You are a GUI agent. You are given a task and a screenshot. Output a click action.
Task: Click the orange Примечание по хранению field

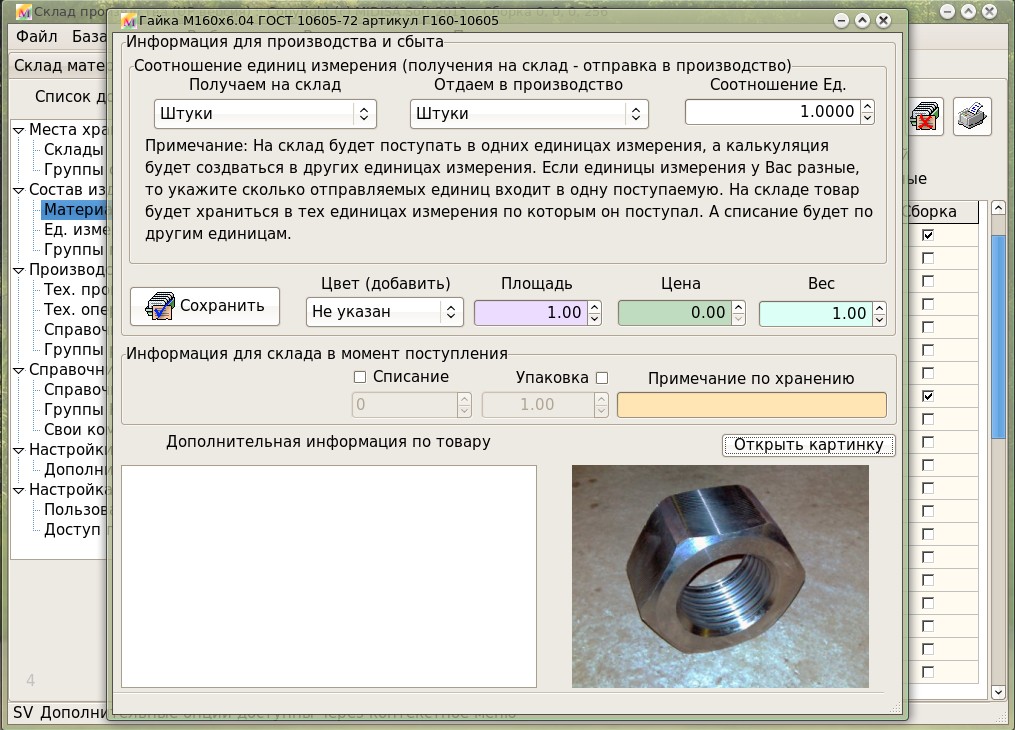tap(751, 405)
